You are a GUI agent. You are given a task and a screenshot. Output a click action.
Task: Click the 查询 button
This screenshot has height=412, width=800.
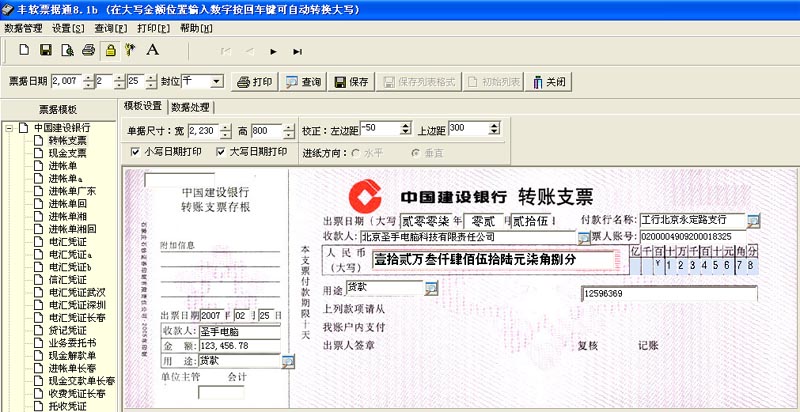click(x=303, y=82)
